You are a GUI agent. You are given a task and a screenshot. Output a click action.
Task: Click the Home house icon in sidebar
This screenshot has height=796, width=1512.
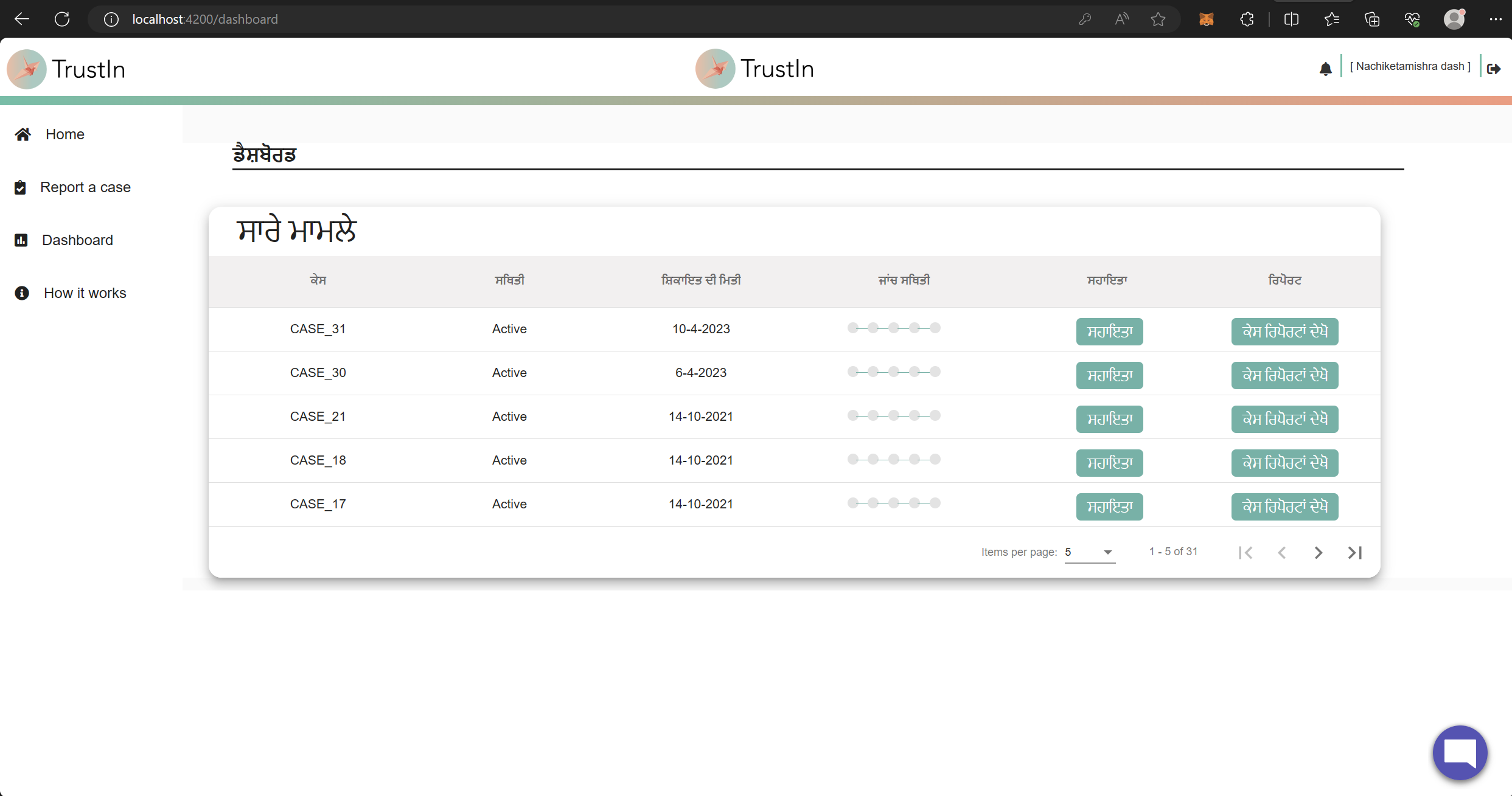point(23,134)
